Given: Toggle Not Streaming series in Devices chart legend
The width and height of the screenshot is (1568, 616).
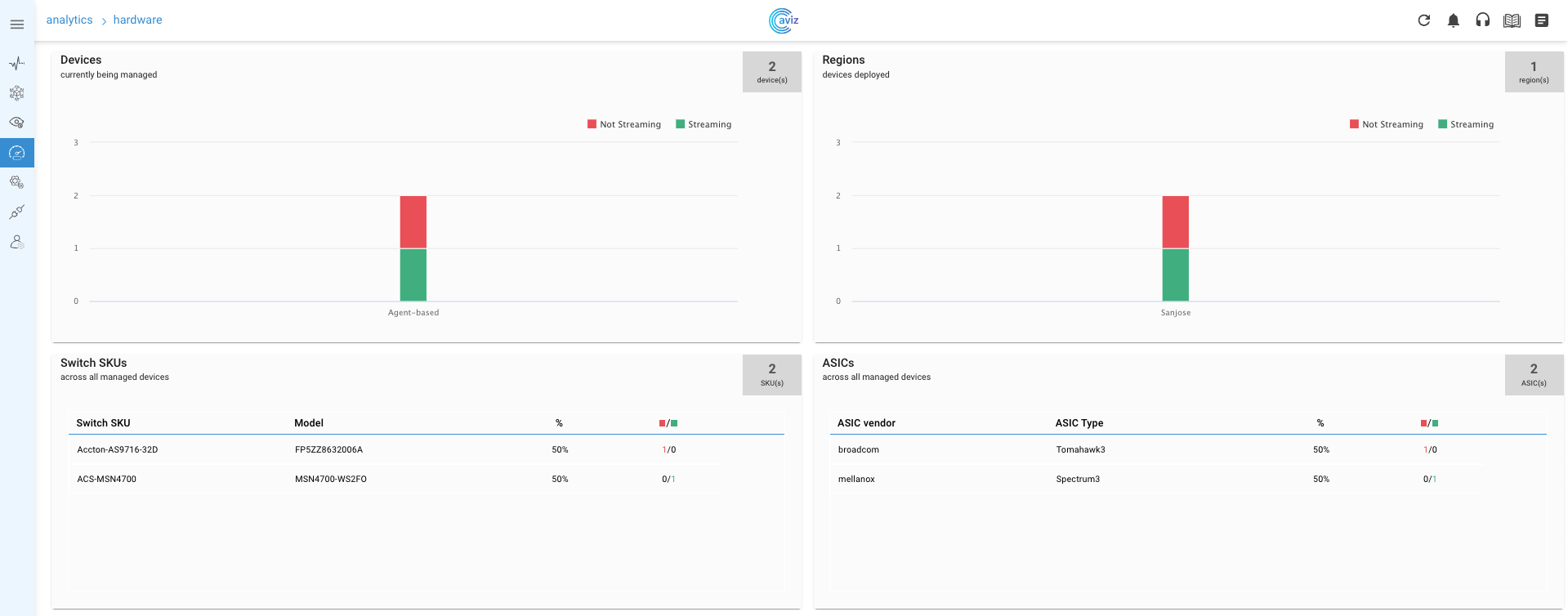Looking at the screenshot, I should (x=624, y=124).
